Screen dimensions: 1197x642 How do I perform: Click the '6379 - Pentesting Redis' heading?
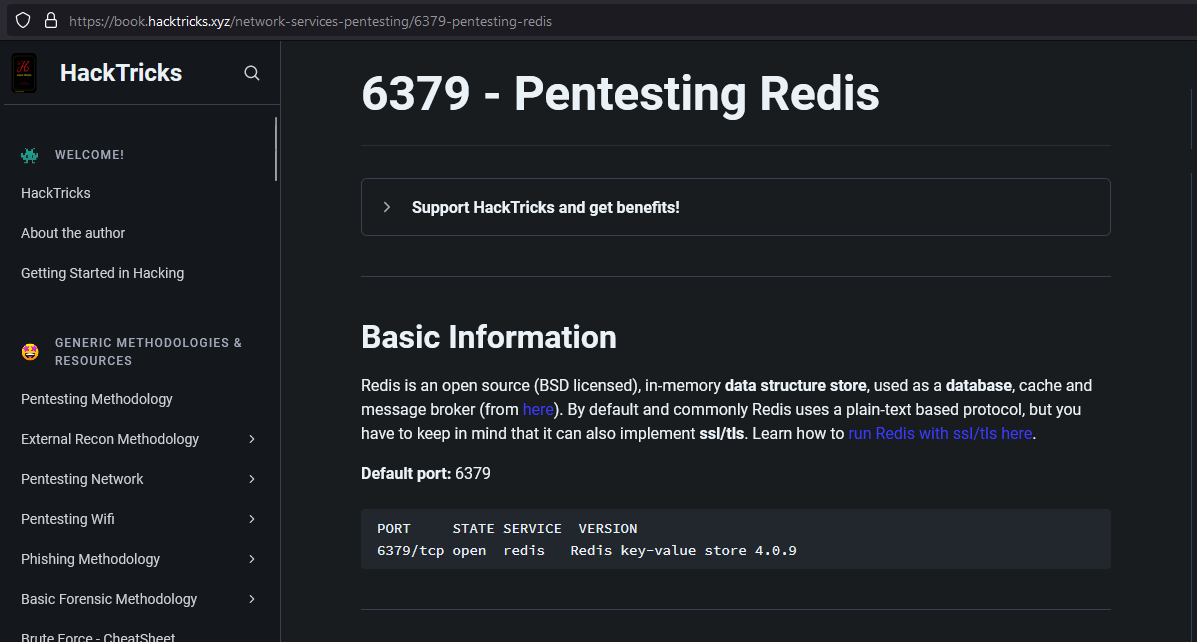pos(620,94)
